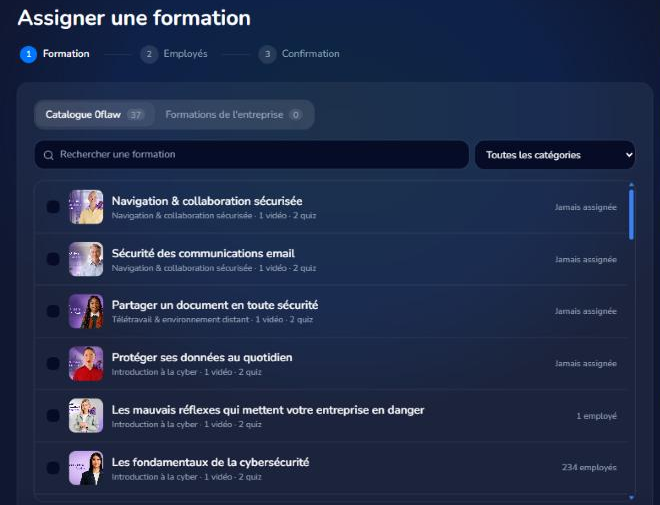Screen dimensions: 660x505
Task: Click title Navigation & collaboration sécurisée
Action: (207, 201)
